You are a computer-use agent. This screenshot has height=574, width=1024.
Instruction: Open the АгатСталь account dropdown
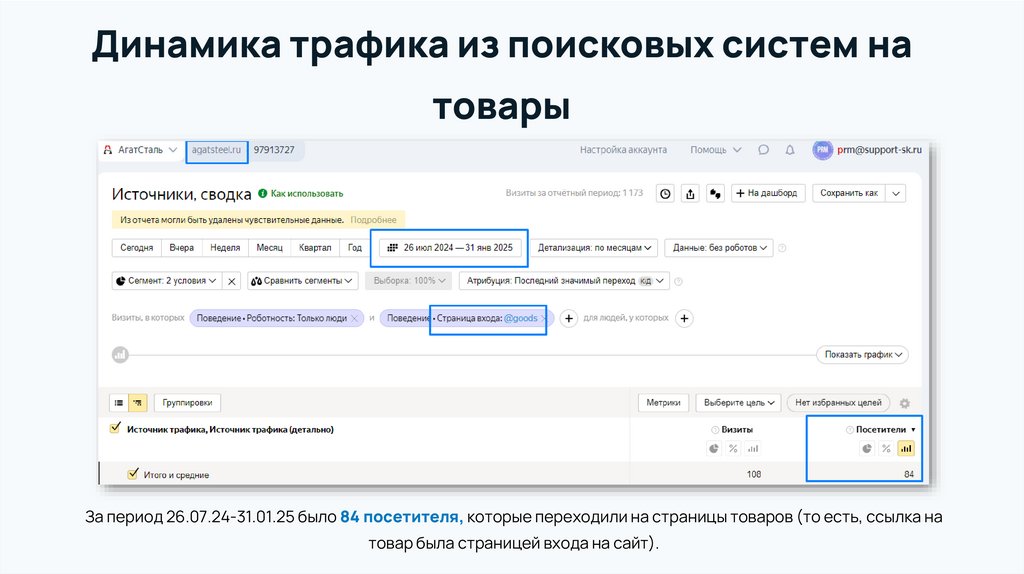tap(140, 150)
